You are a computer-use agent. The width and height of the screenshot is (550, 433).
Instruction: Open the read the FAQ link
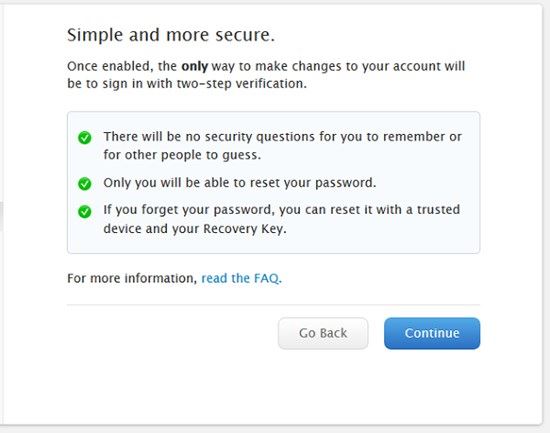[x=241, y=278]
